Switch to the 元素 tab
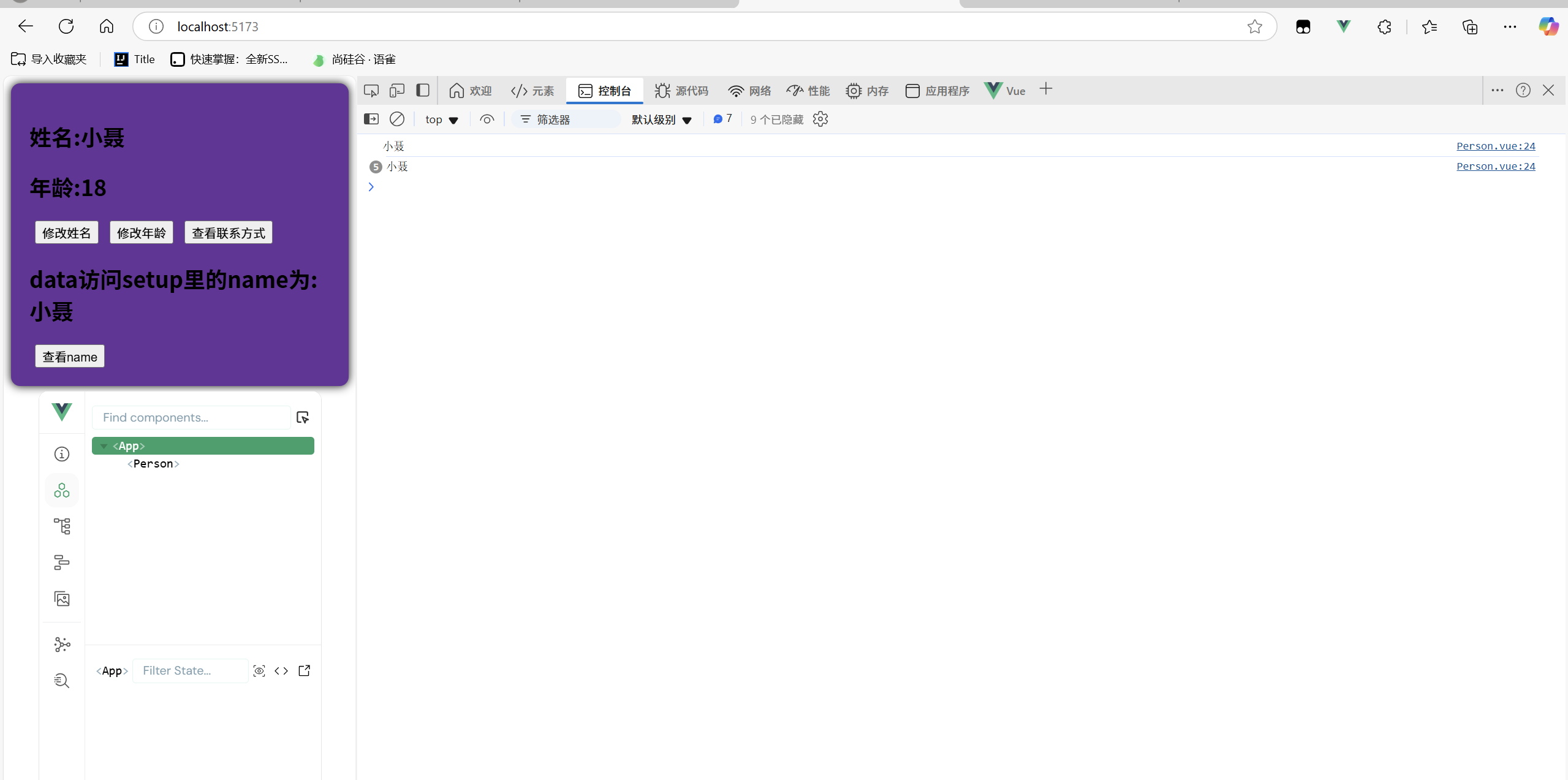 click(x=532, y=91)
